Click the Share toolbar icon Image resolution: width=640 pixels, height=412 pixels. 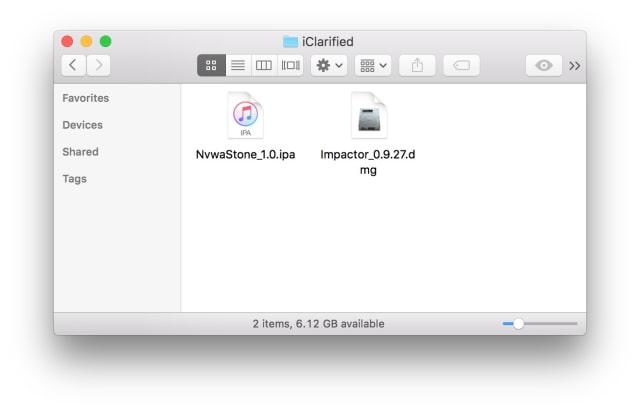click(417, 65)
